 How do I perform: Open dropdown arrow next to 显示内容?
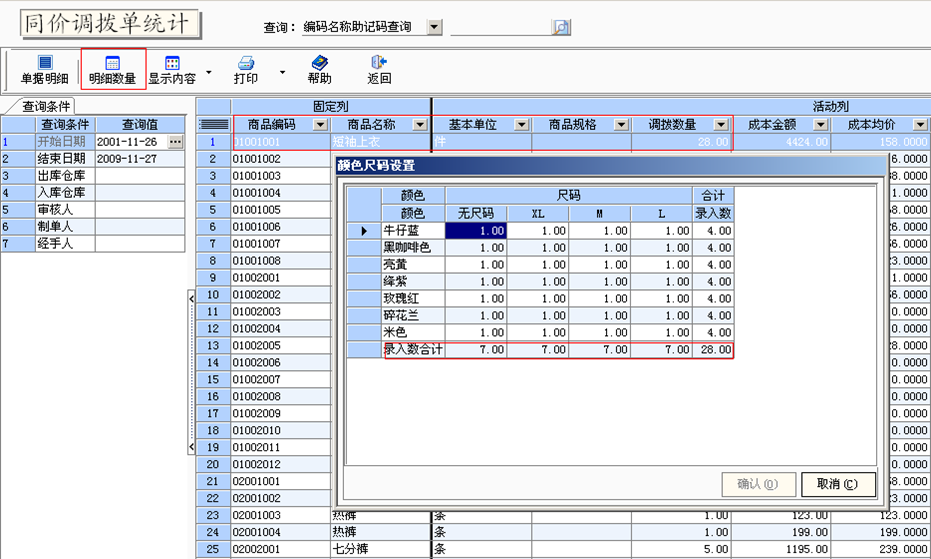click(208, 72)
